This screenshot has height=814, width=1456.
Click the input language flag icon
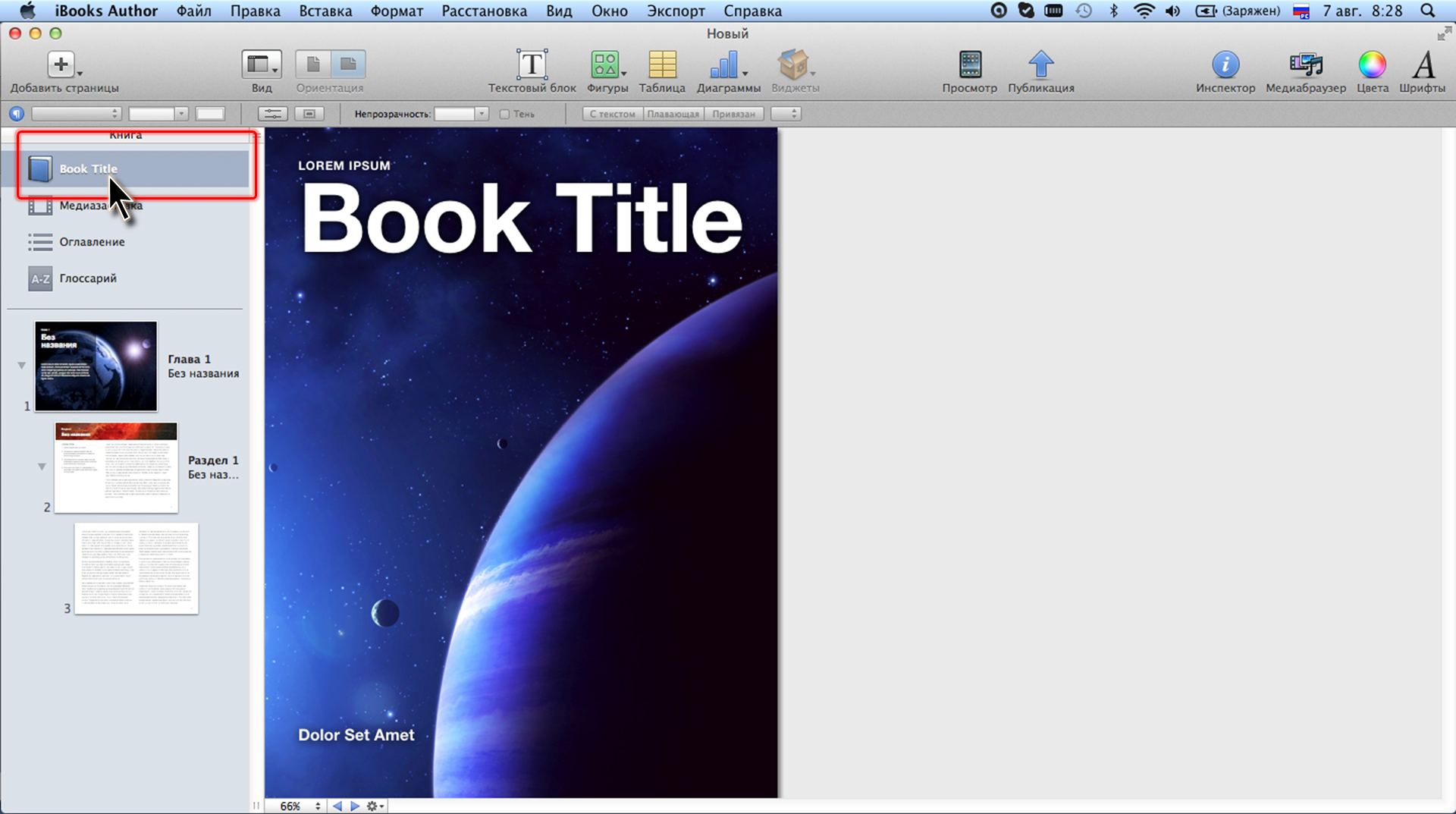pyautogui.click(x=1301, y=11)
